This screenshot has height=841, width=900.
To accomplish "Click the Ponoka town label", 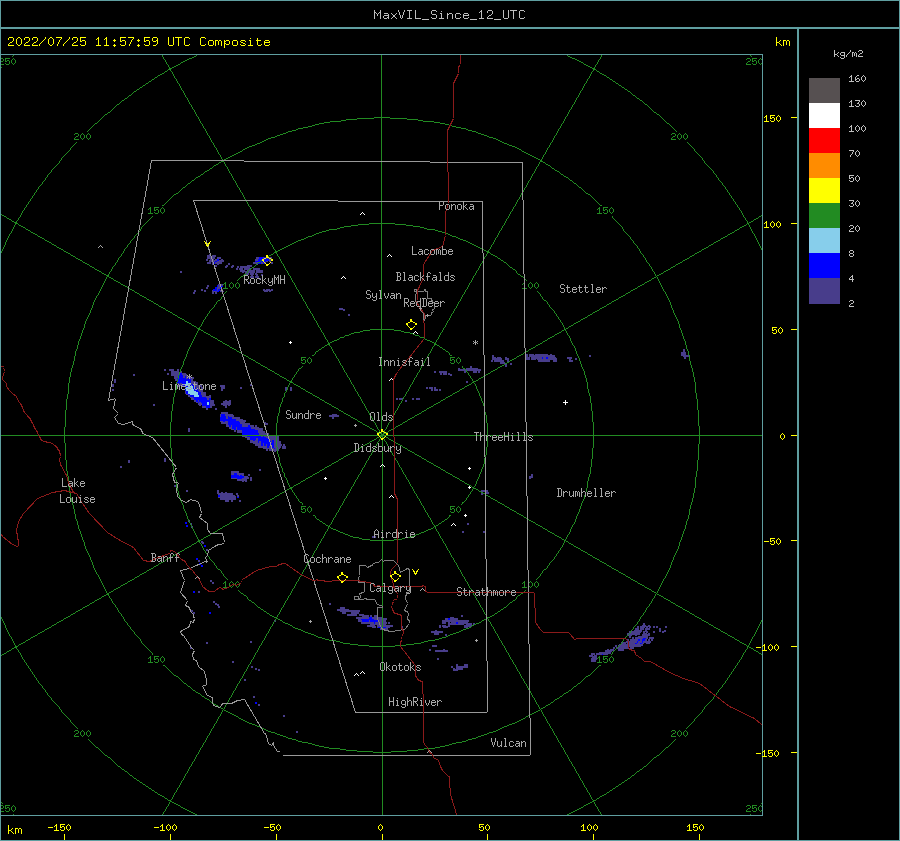I will (456, 206).
